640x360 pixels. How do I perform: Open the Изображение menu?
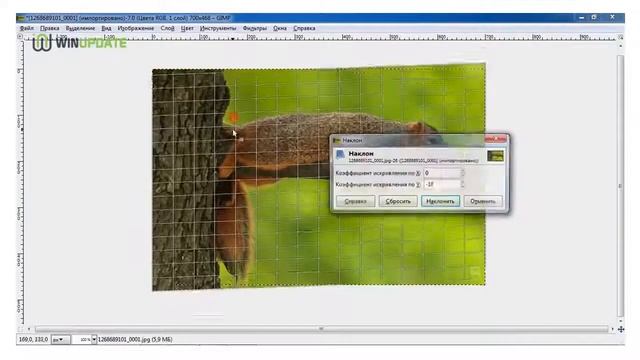click(x=136, y=28)
